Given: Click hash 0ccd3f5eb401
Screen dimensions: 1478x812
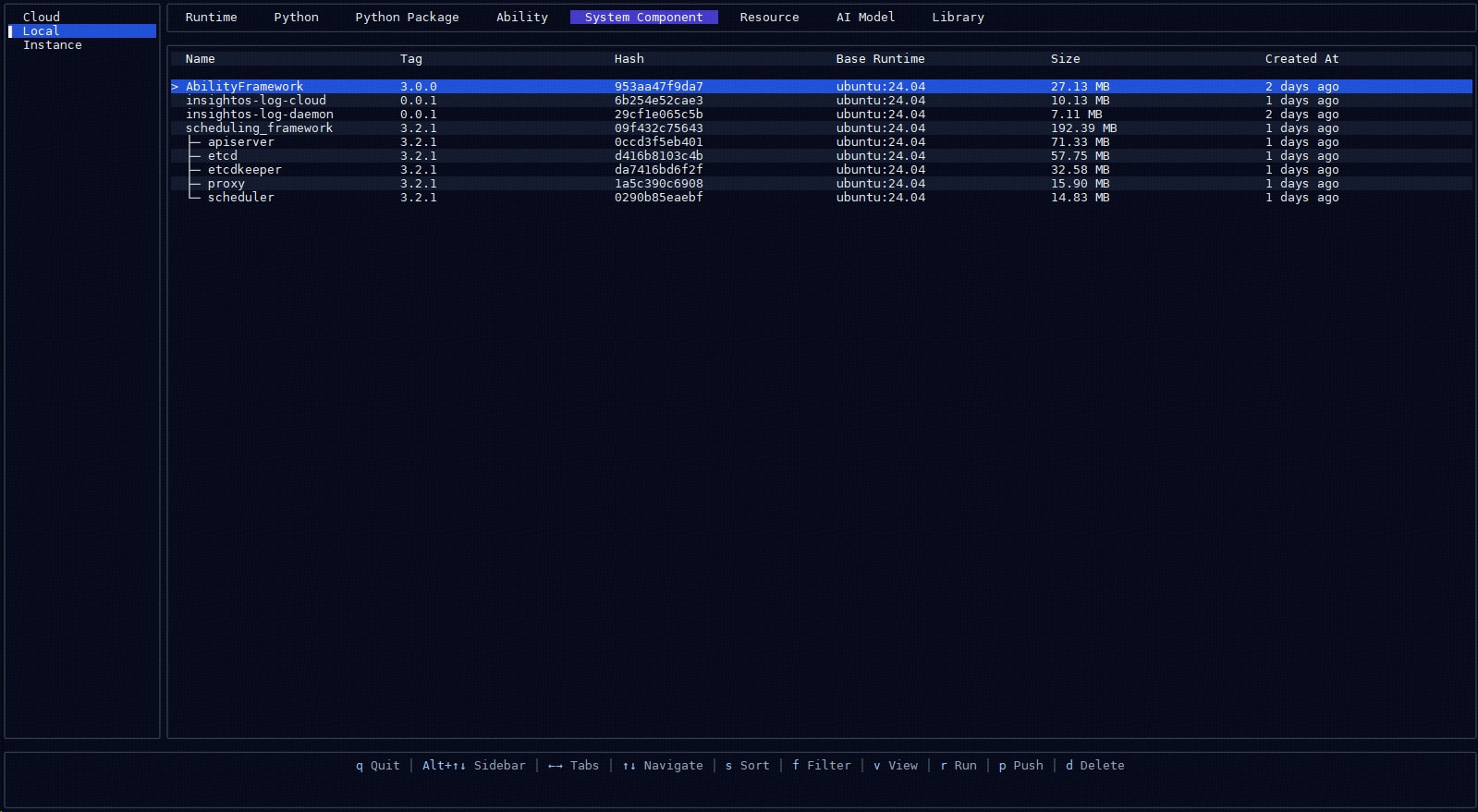Looking at the screenshot, I should click(x=659, y=141).
